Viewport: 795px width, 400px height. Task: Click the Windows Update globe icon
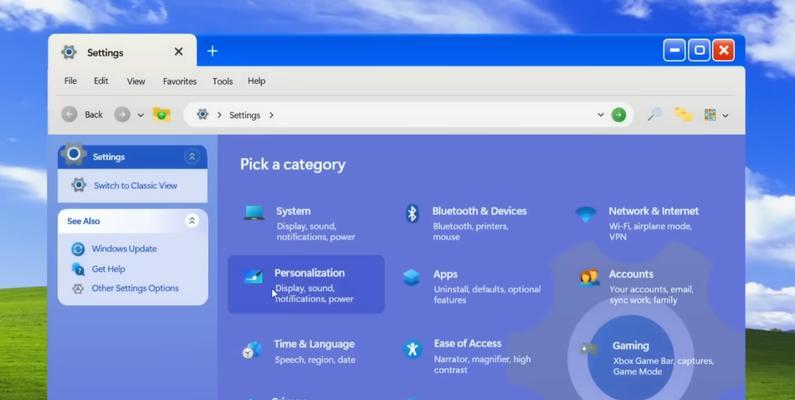click(78, 249)
